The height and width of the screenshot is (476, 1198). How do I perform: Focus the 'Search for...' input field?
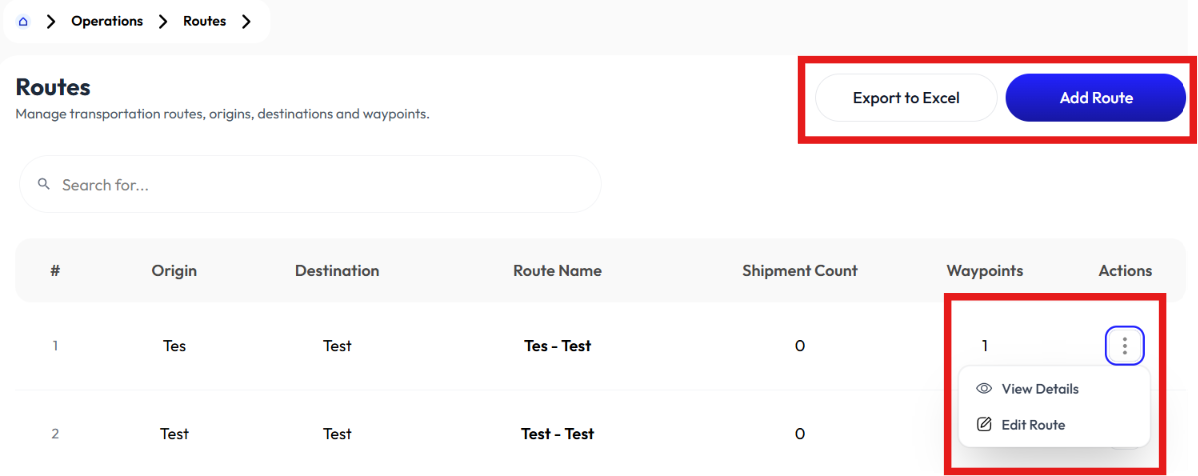coord(310,184)
